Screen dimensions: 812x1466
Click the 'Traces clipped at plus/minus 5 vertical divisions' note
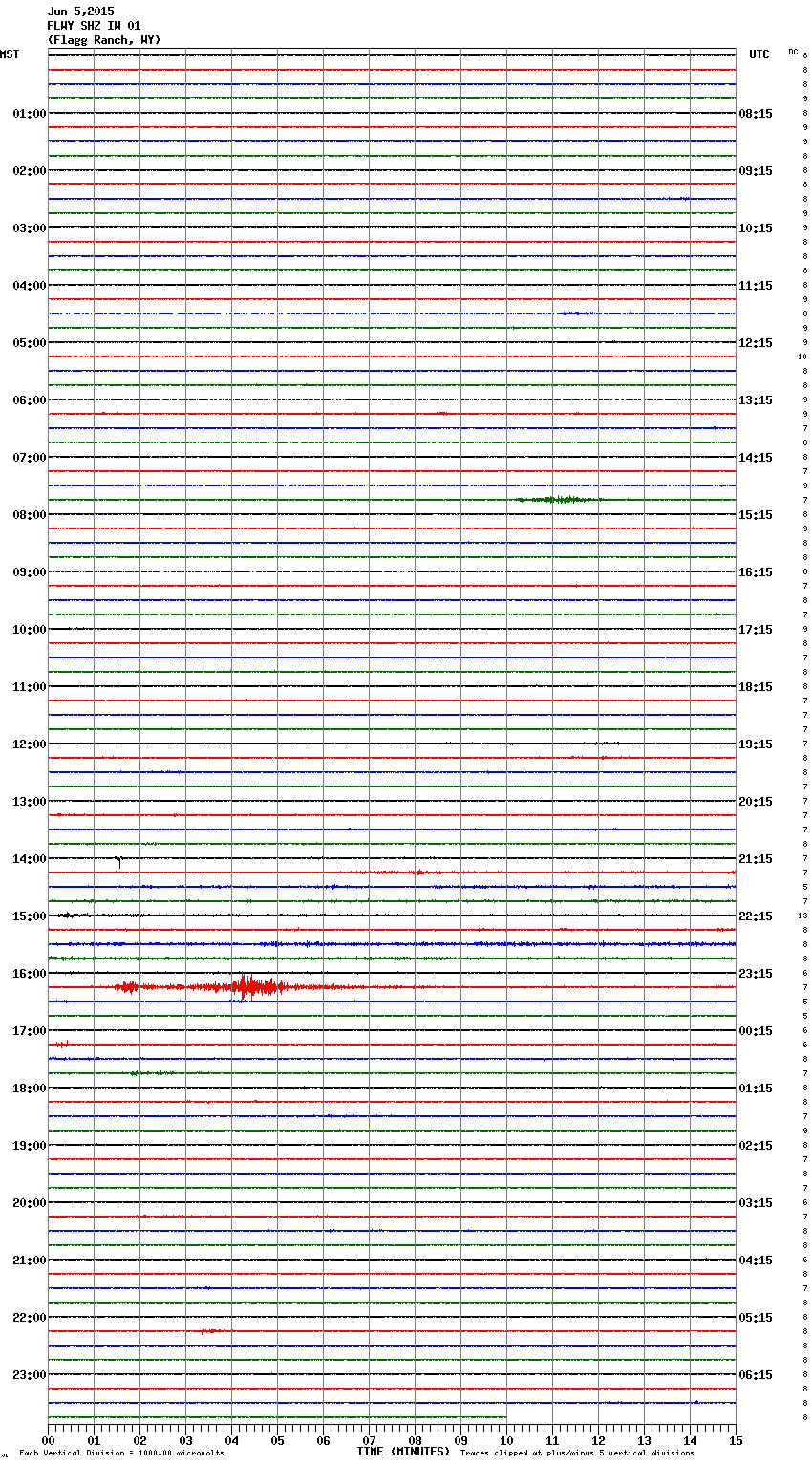click(577, 1454)
